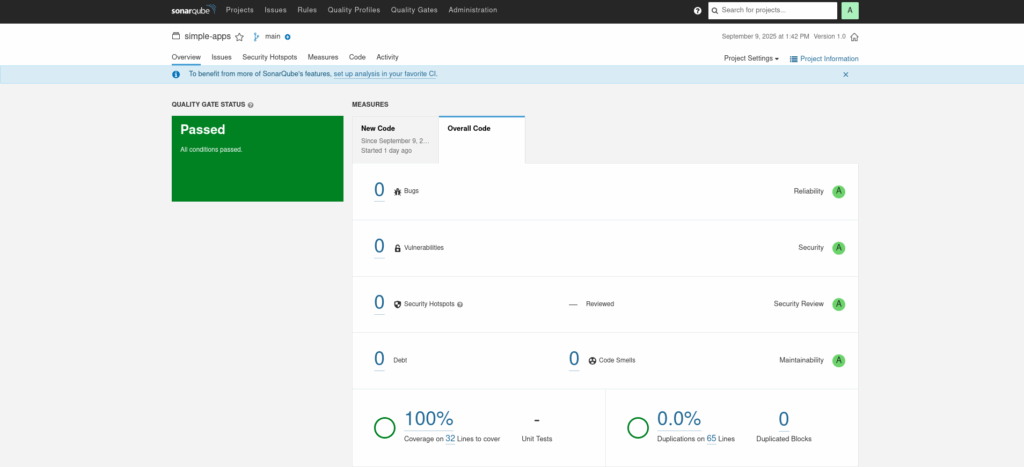1024x467 pixels.
Task: Go to the Security Hotspots project tab
Action: tap(270, 57)
